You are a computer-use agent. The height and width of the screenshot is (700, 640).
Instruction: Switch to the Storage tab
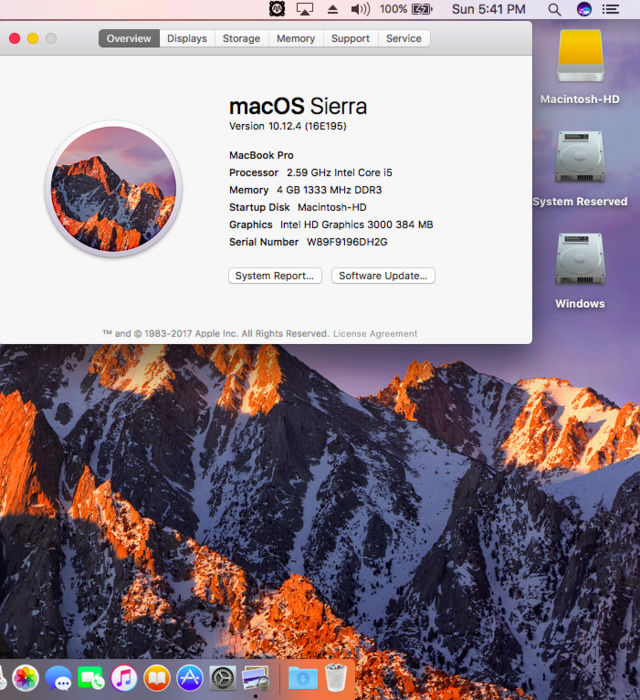point(241,38)
